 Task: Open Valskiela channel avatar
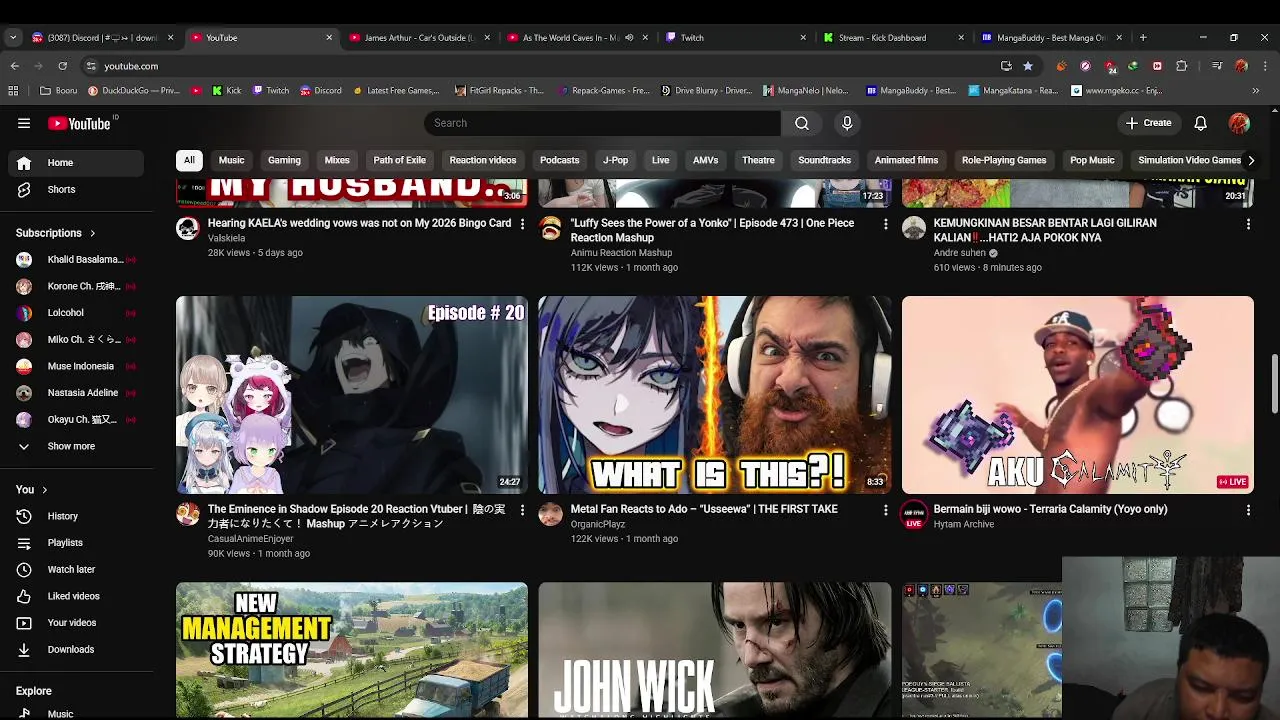[x=188, y=228]
